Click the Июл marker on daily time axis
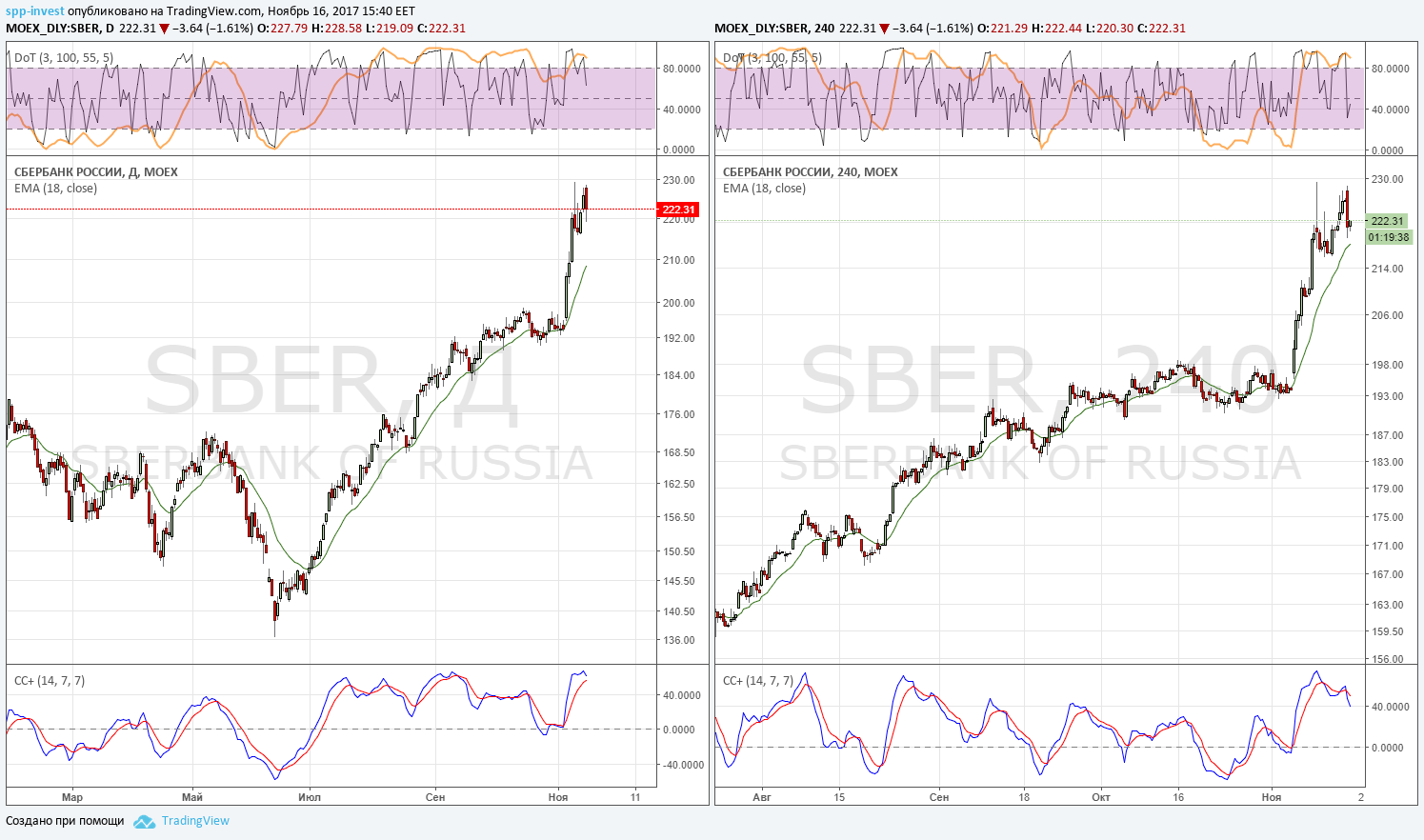The image size is (1424, 840). [x=309, y=797]
